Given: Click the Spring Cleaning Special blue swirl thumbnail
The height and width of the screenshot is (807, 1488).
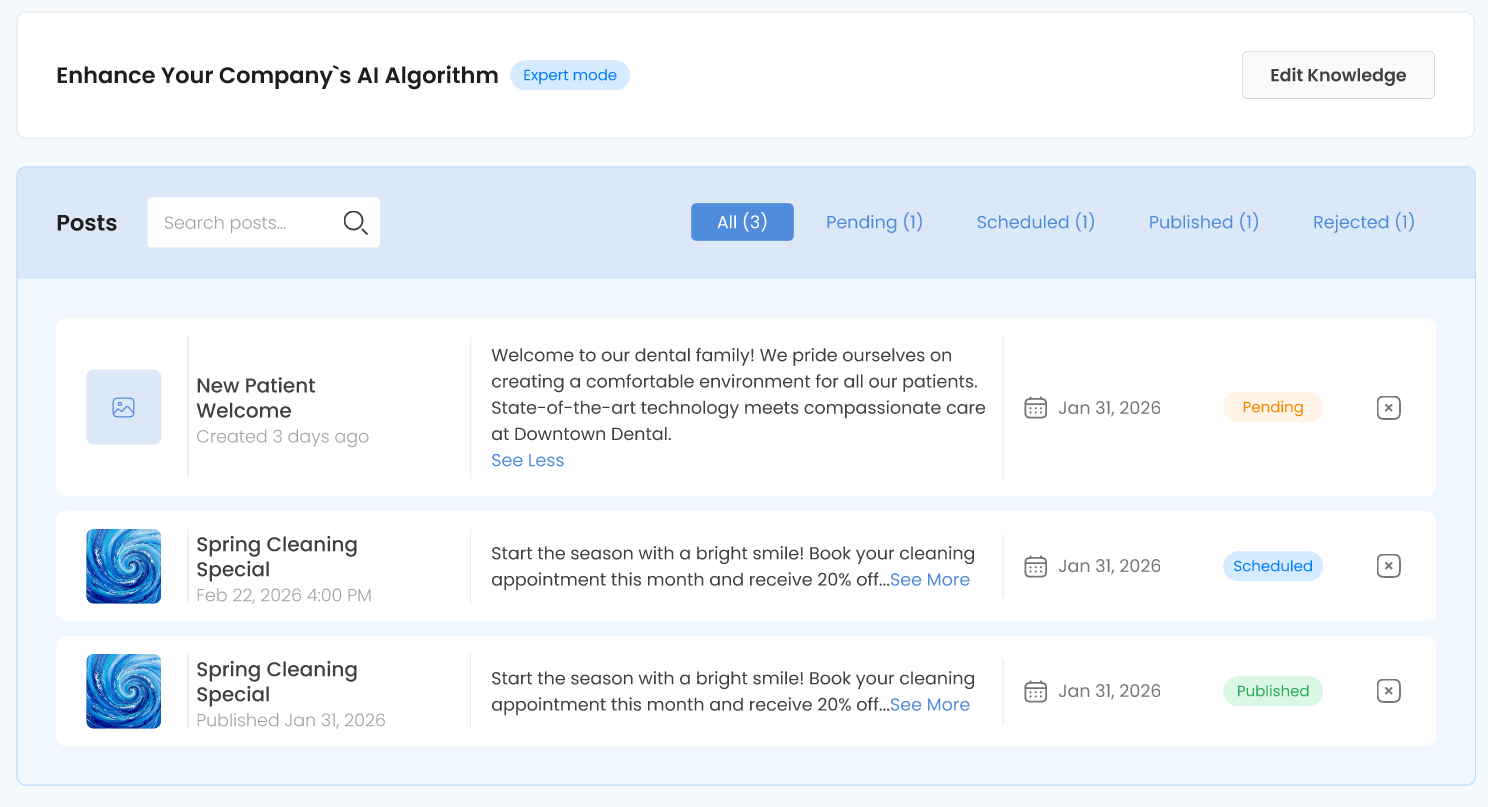Looking at the screenshot, I should pos(123,565).
